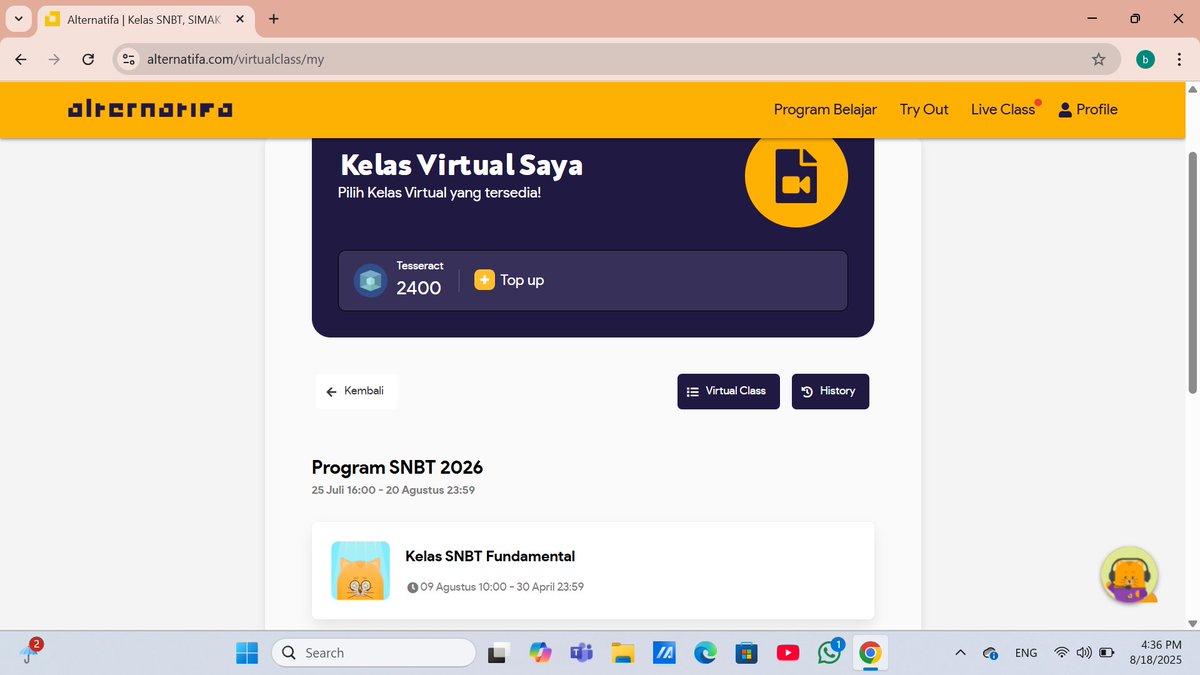
Task: Bookmark this page with the star
Action: pyautogui.click(x=1098, y=59)
